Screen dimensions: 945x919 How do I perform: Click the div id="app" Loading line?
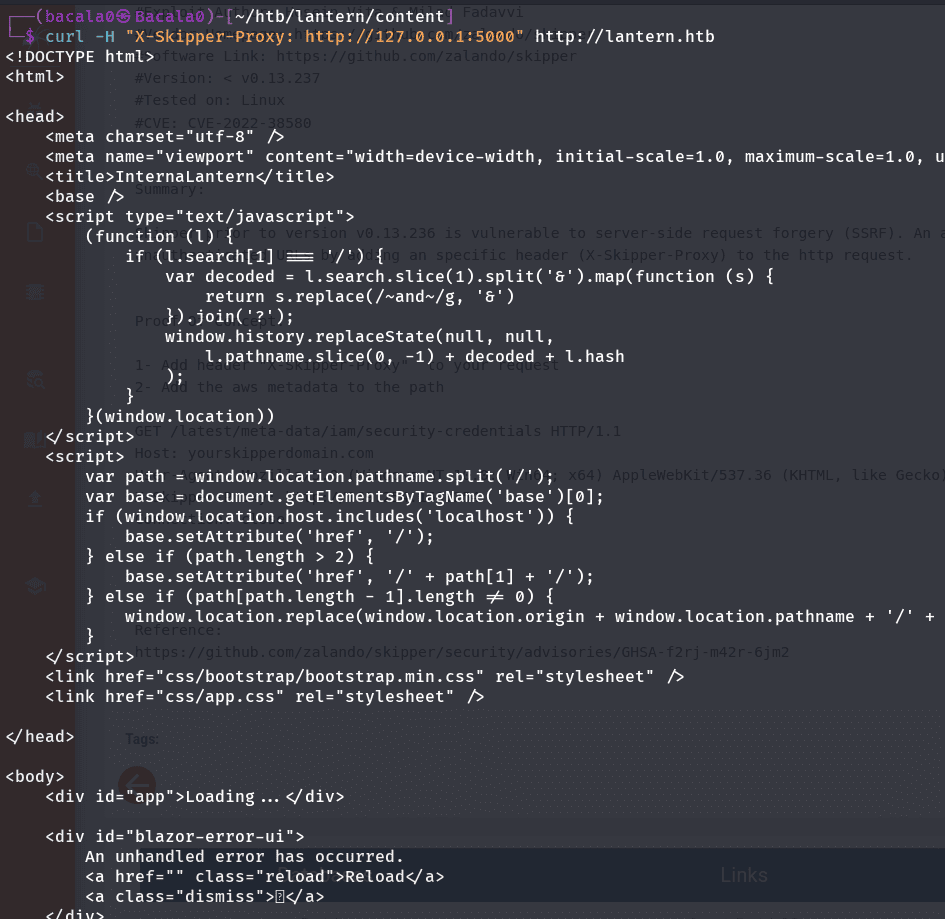195,797
